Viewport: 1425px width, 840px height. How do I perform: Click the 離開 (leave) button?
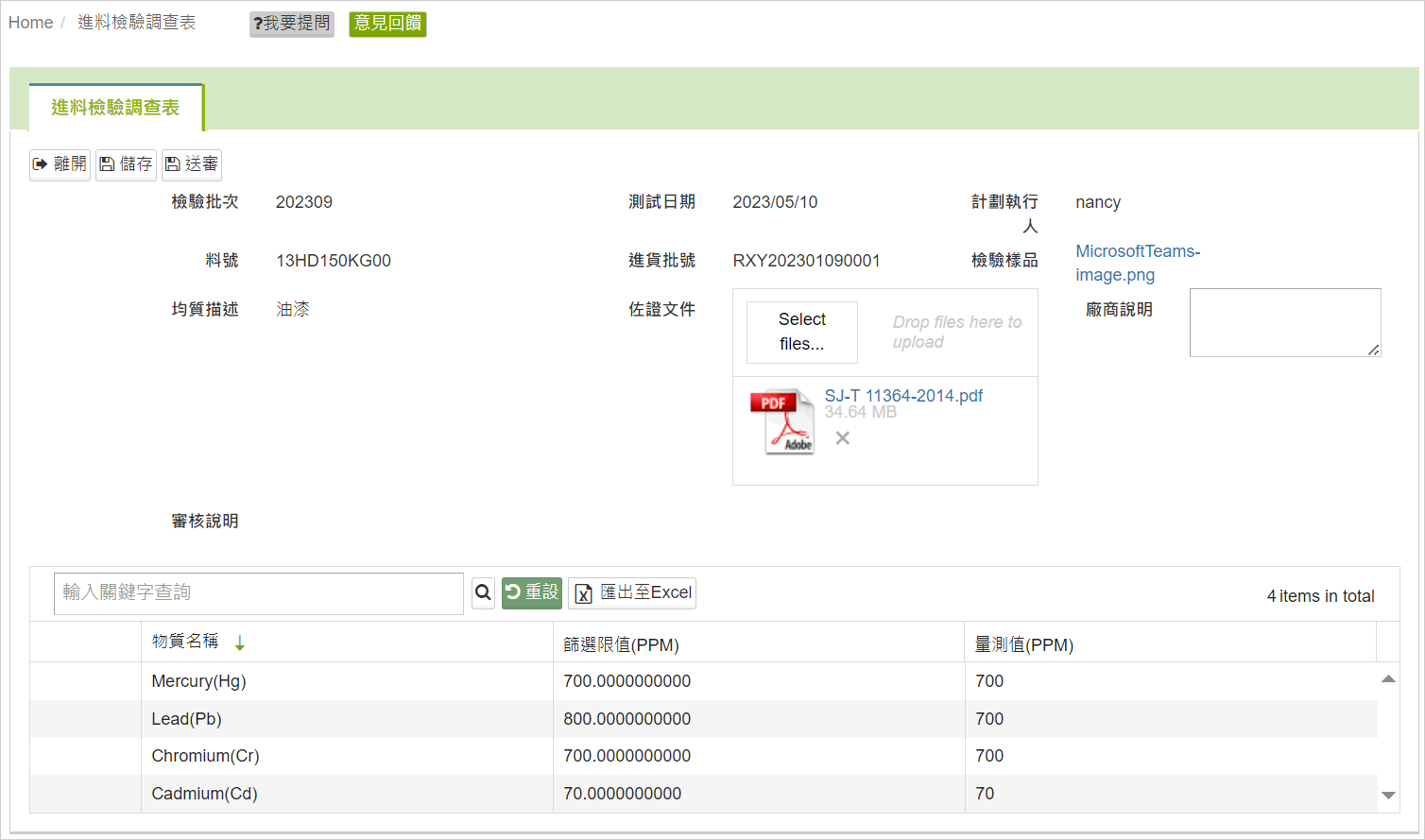[60, 164]
